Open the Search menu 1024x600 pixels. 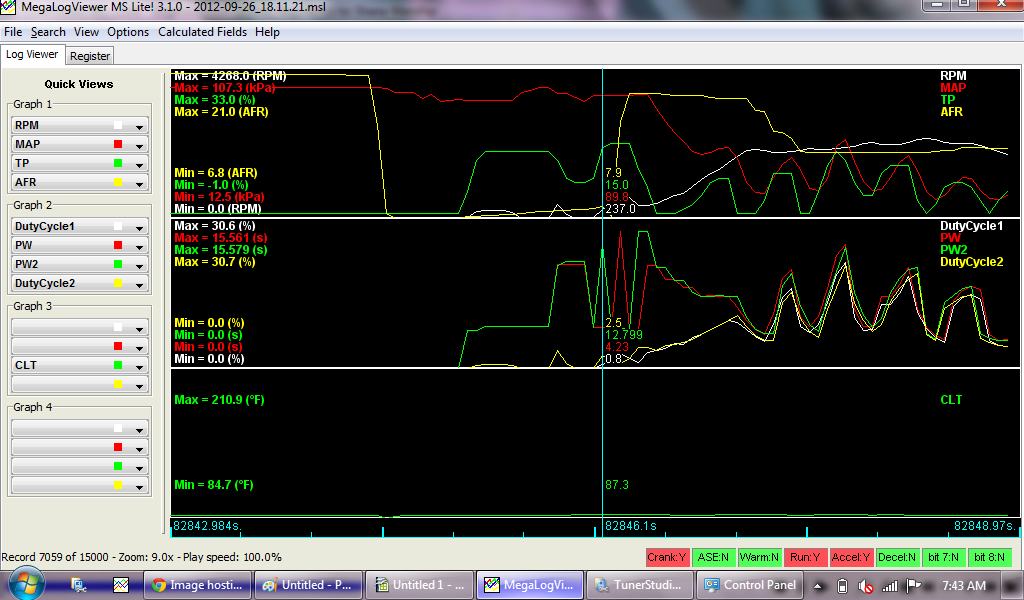[x=48, y=32]
